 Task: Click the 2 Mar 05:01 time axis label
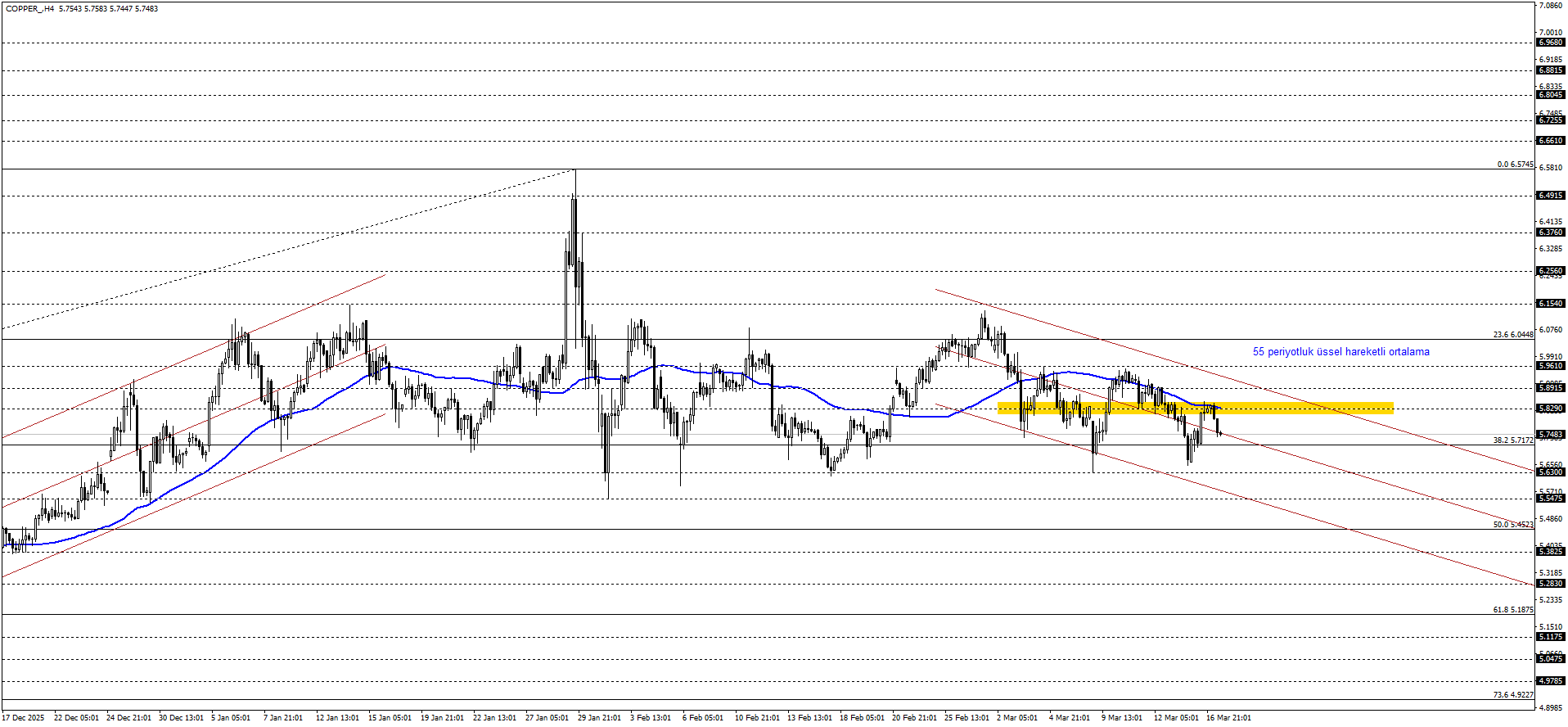[x=1017, y=718]
